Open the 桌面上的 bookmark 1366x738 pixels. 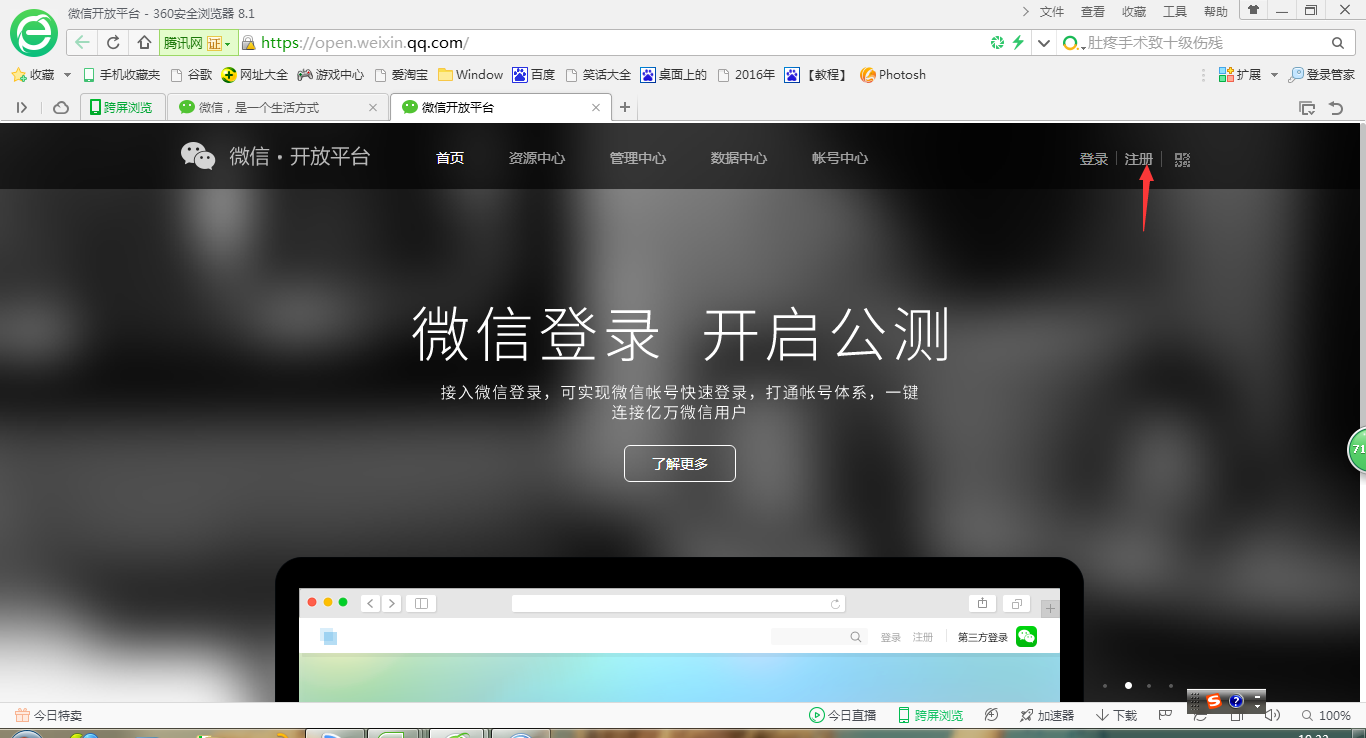tap(674, 75)
